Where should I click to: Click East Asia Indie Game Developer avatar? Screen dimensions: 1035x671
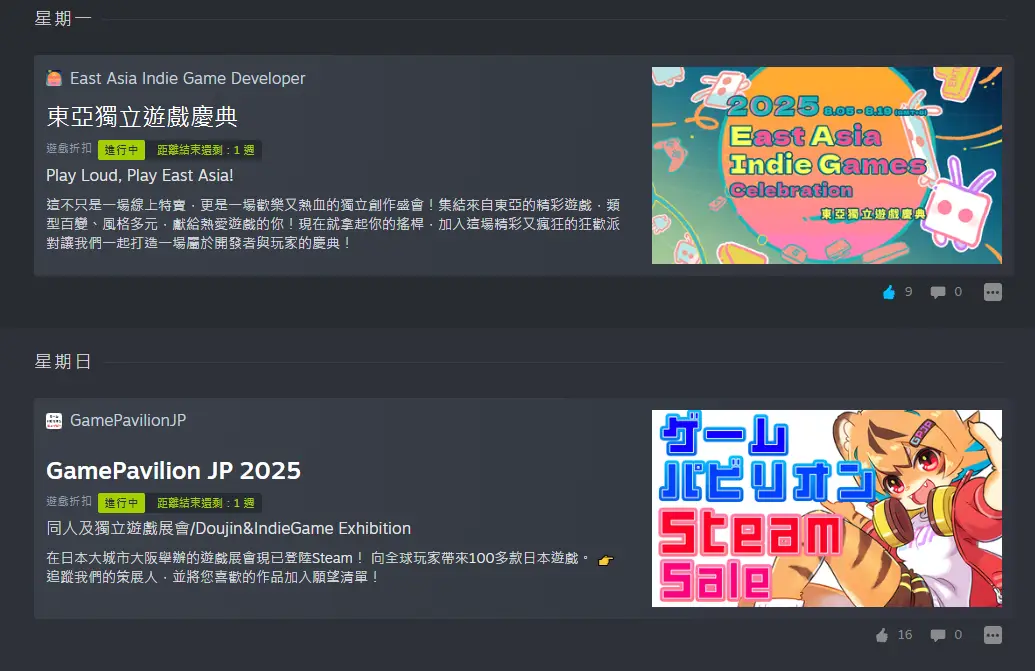click(54, 78)
